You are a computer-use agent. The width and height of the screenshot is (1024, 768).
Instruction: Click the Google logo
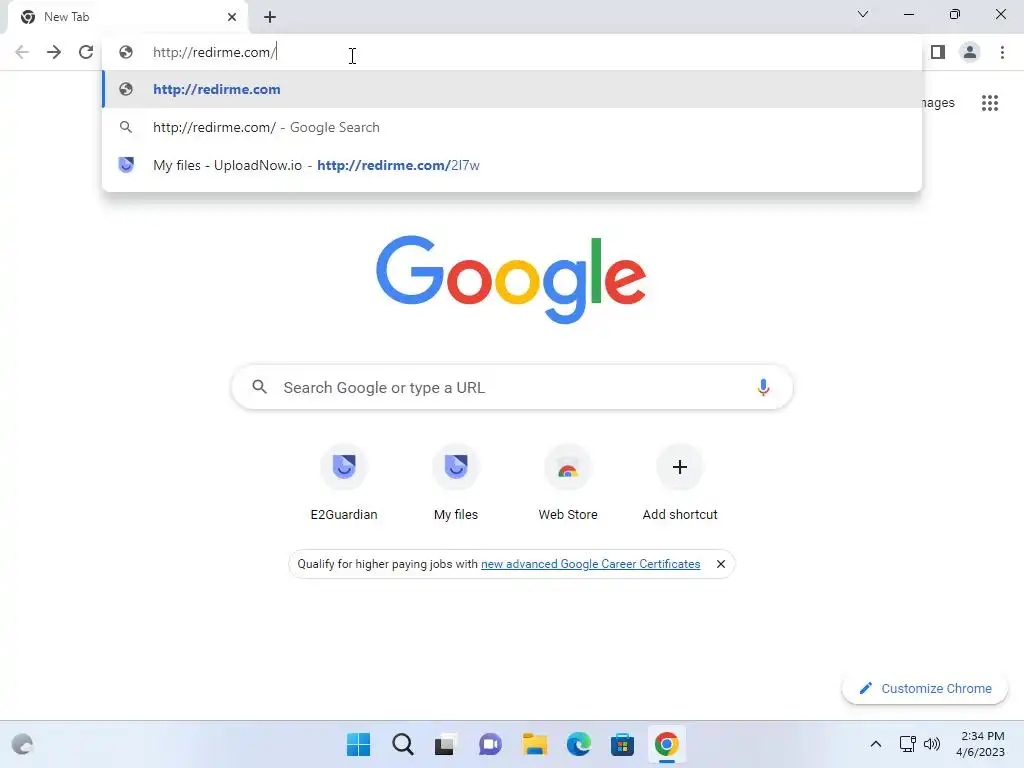coord(511,280)
